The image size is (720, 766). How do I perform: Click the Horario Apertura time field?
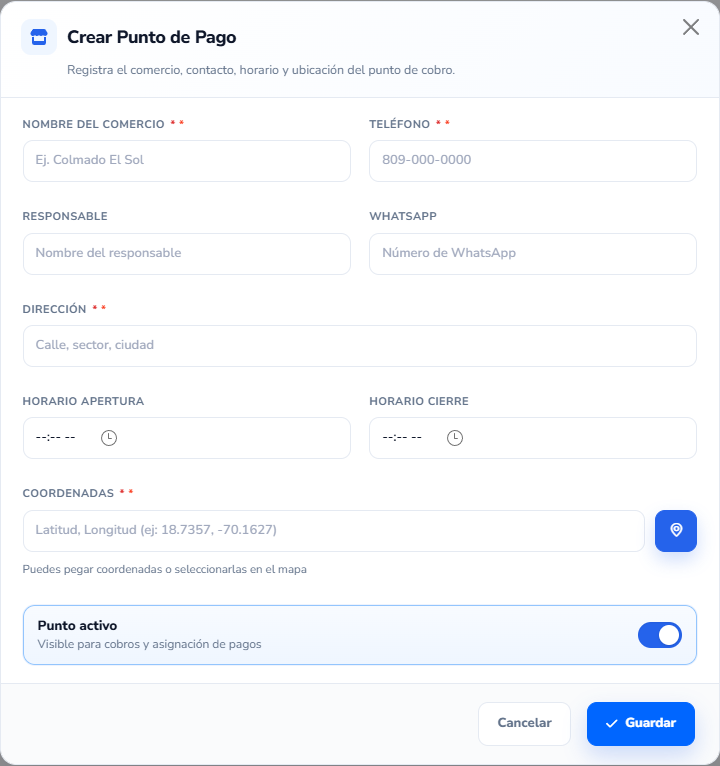click(x=187, y=438)
